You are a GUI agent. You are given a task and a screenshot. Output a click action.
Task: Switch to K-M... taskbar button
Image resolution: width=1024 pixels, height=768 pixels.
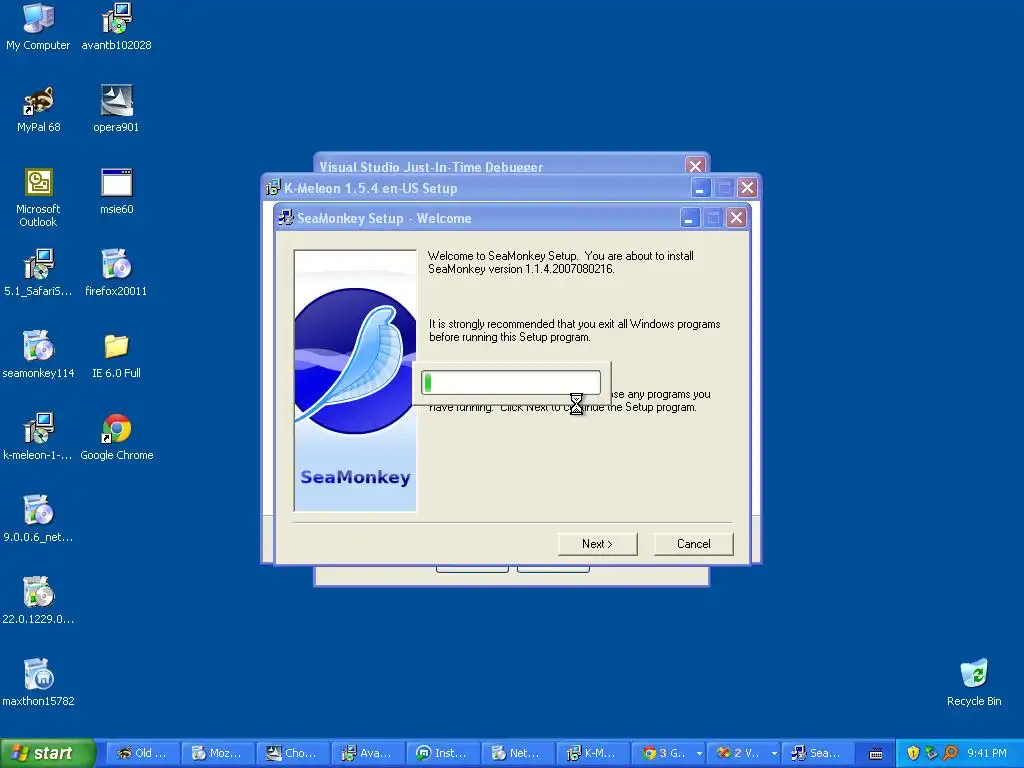click(592, 753)
